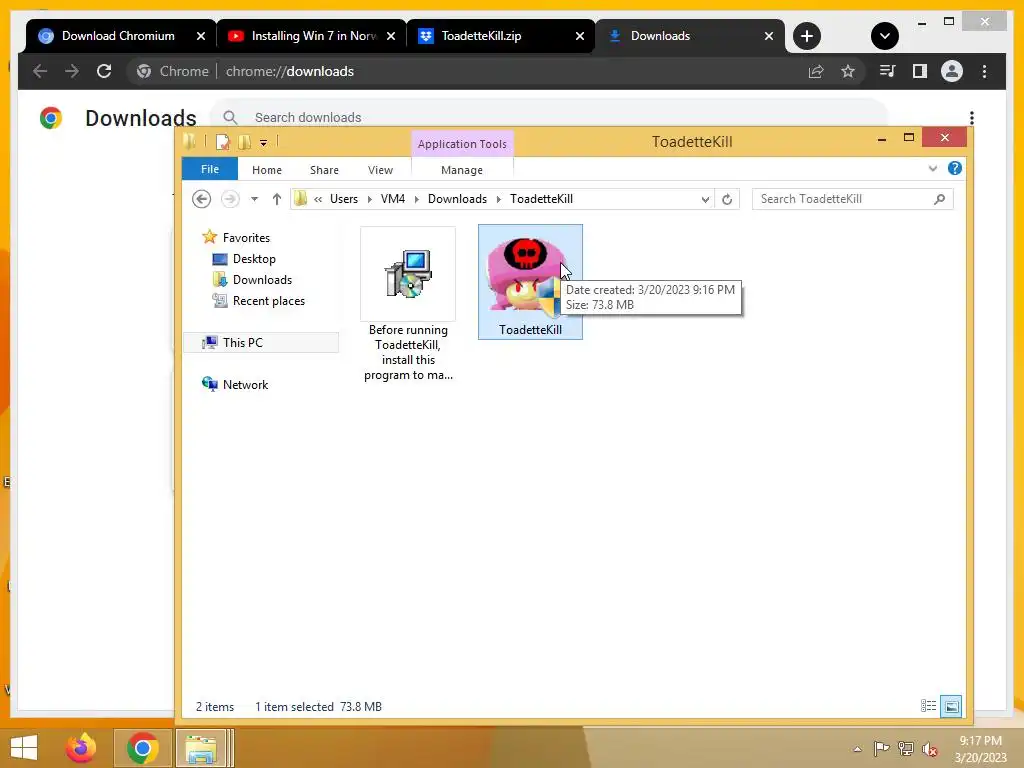Click ToadetteKill in the address breadcrumb
Screen dimensions: 1024x768
[x=541, y=199]
